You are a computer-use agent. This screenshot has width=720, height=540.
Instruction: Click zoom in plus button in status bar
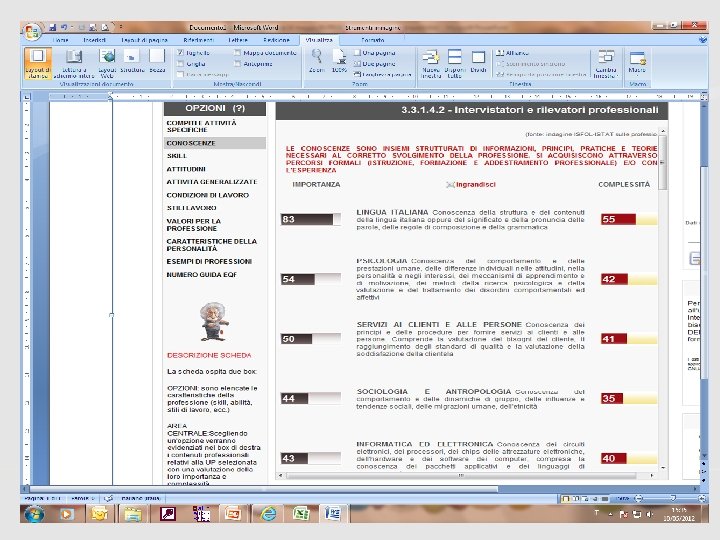[x=702, y=498]
